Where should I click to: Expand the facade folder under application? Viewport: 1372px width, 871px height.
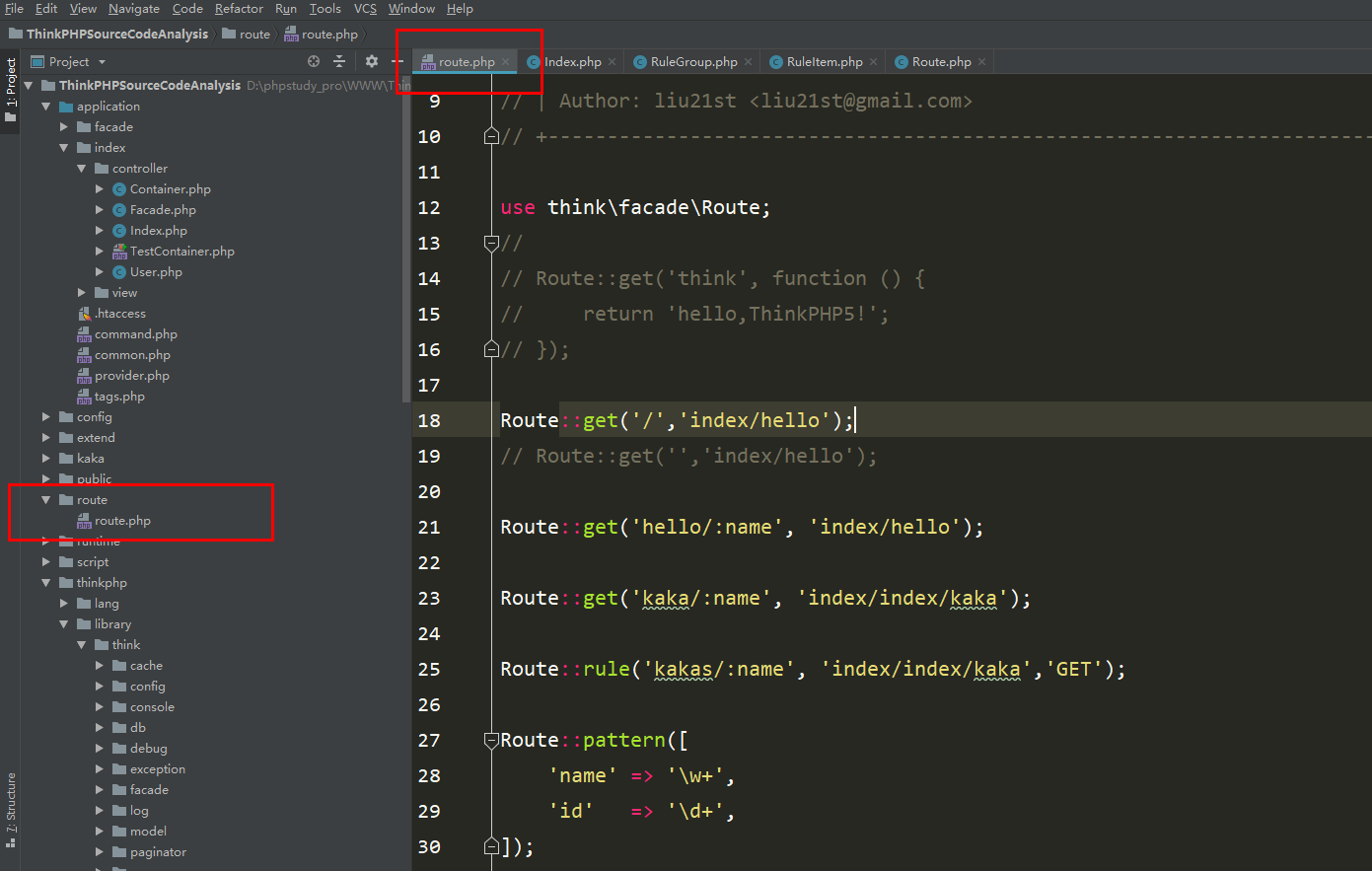[64, 127]
